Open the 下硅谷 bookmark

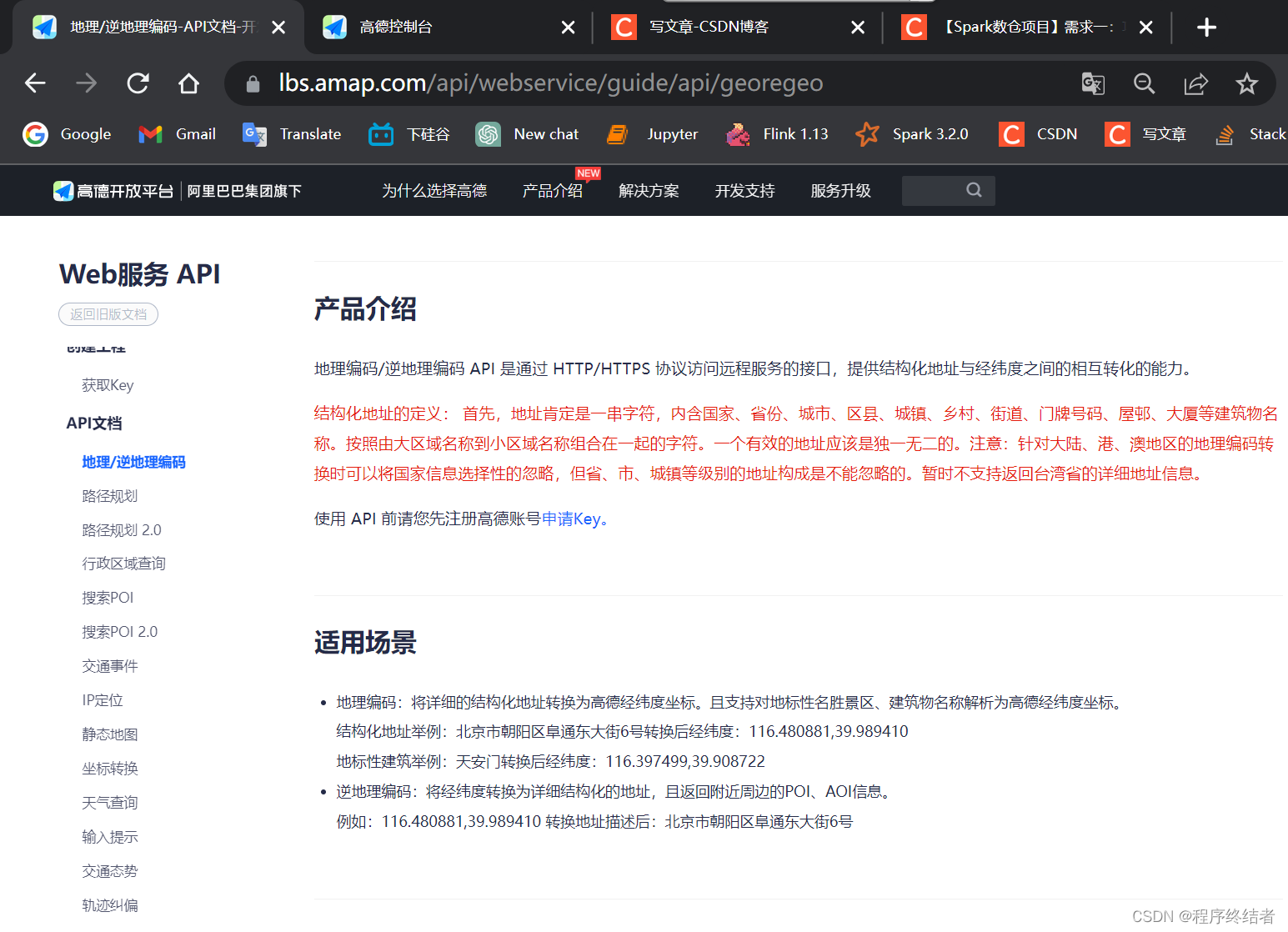coord(409,134)
